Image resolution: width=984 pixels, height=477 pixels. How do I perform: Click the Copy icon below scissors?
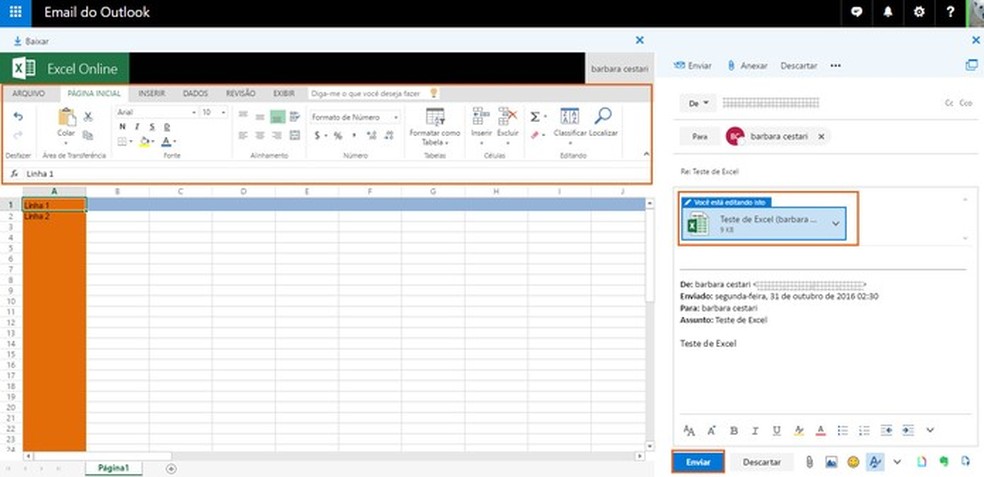pos(88,134)
